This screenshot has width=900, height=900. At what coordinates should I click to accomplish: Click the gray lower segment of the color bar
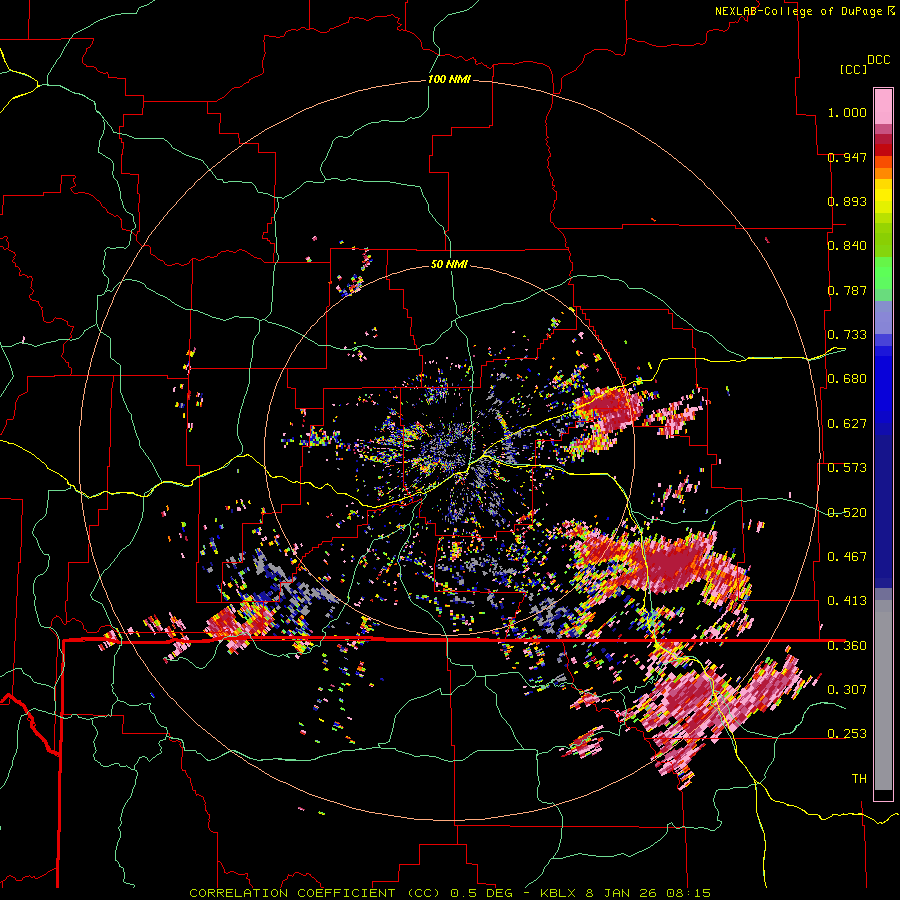coord(883,695)
